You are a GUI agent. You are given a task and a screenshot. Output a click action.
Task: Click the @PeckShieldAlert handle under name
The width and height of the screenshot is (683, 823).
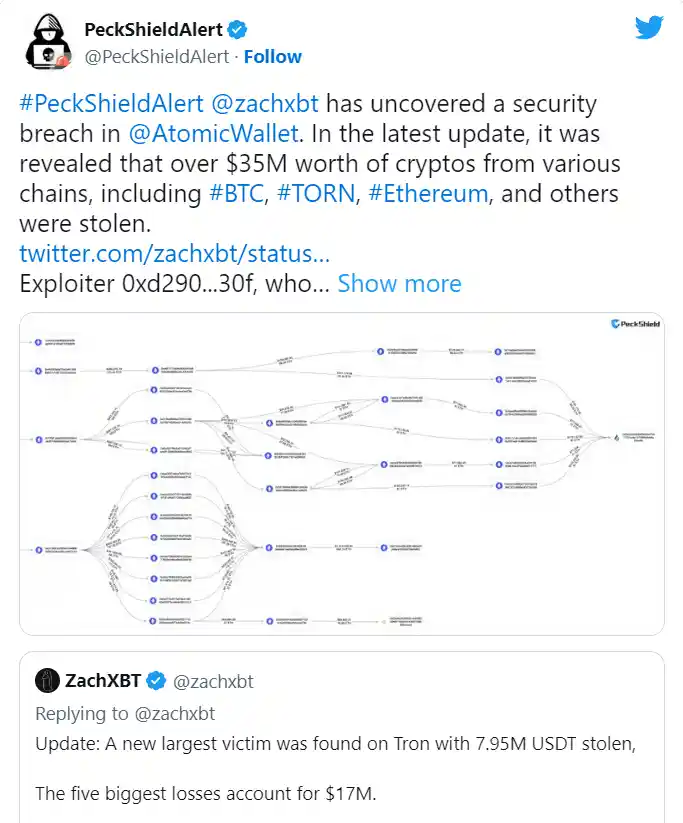pos(157,57)
